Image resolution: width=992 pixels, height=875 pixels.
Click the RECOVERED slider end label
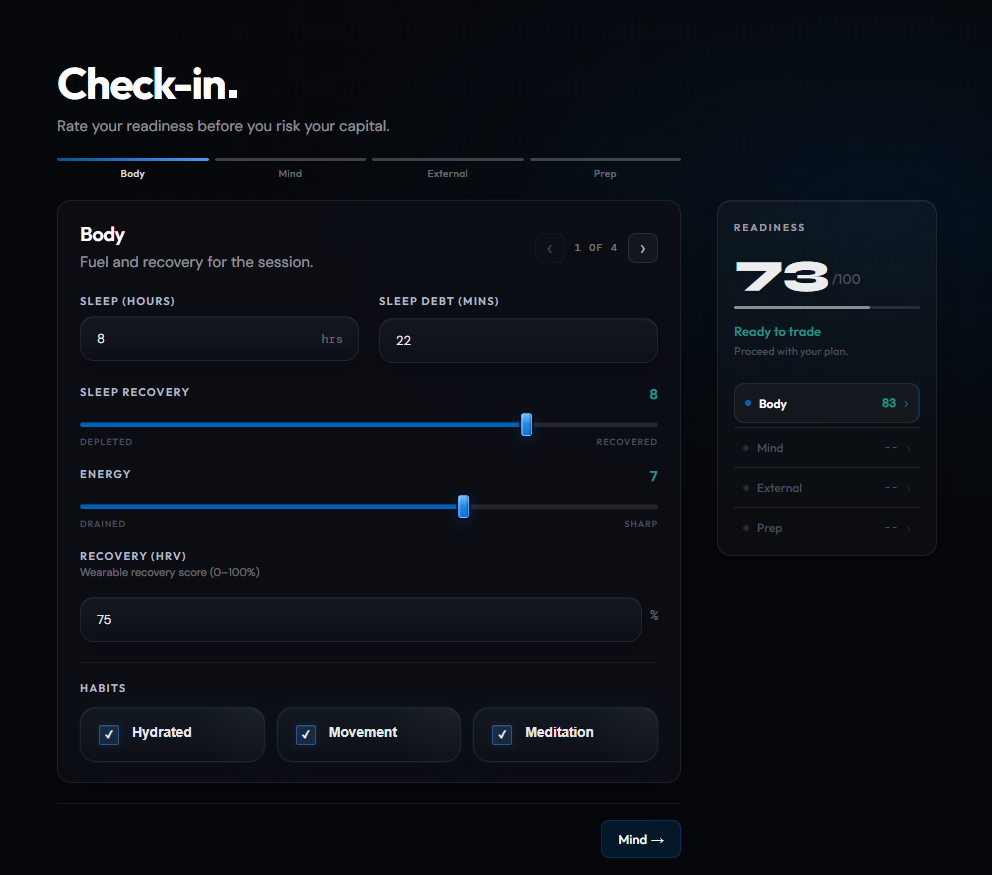click(626, 442)
